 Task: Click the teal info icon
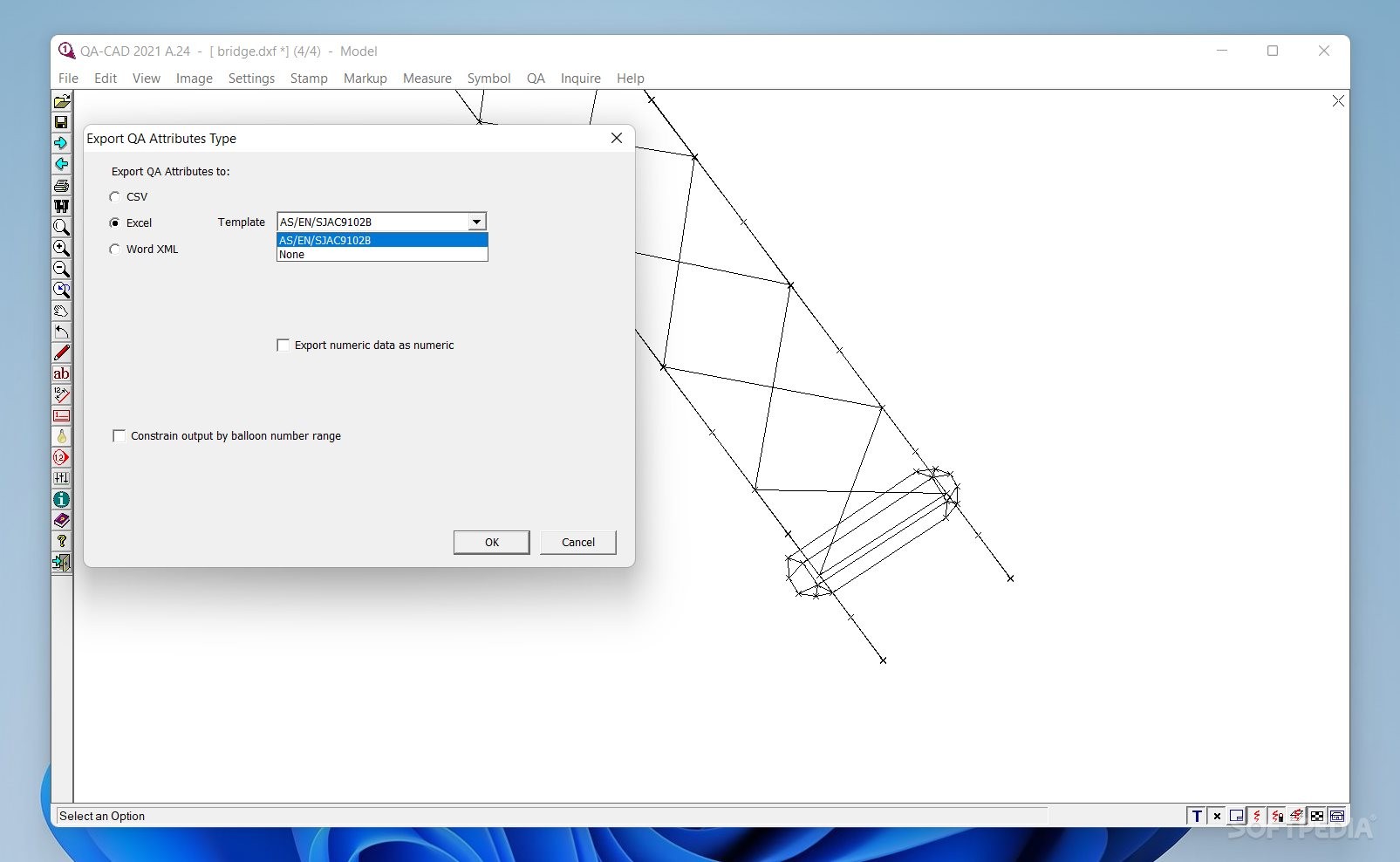pos(61,500)
